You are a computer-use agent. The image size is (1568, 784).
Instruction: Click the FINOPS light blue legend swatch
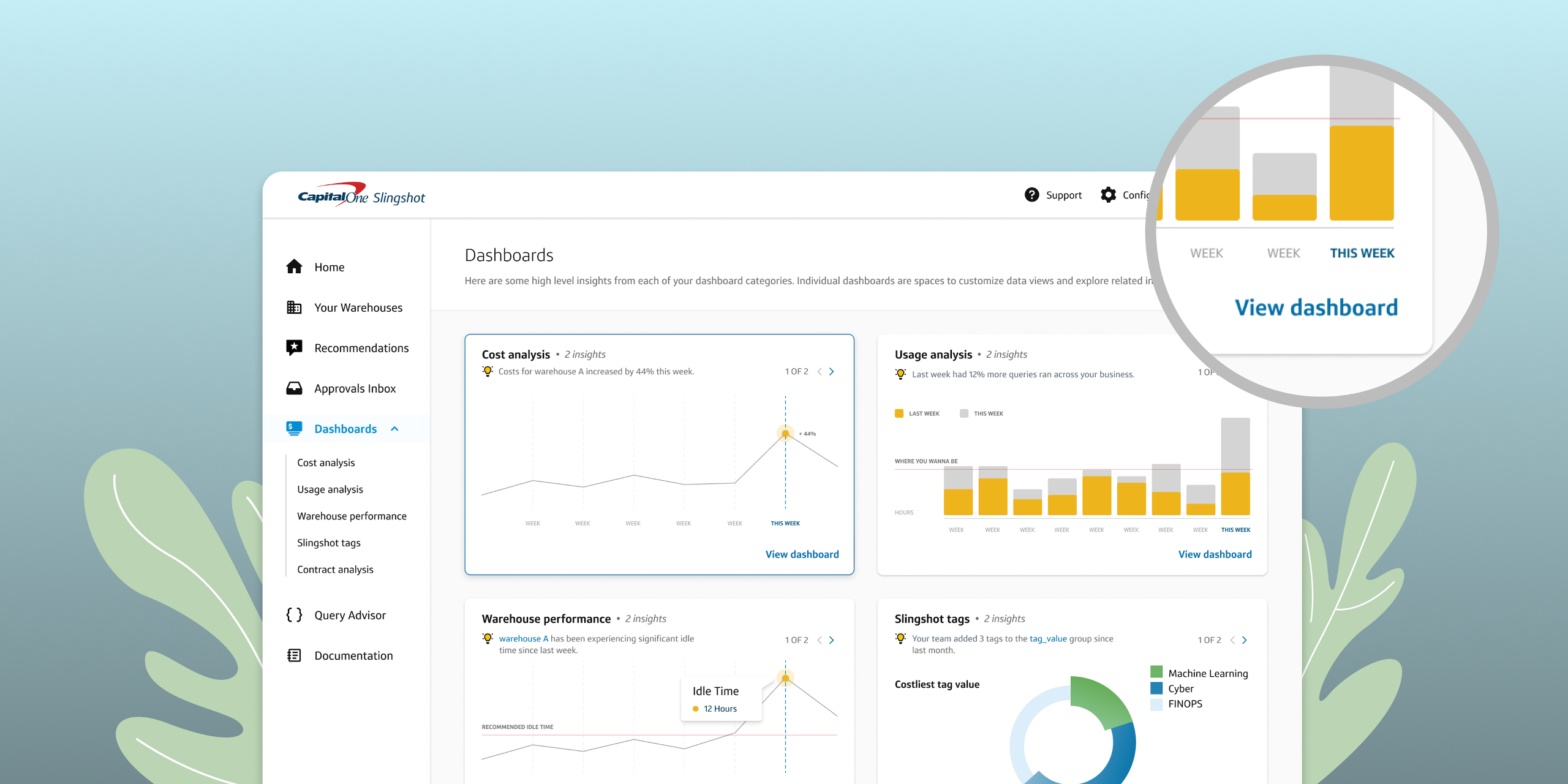(x=1156, y=704)
